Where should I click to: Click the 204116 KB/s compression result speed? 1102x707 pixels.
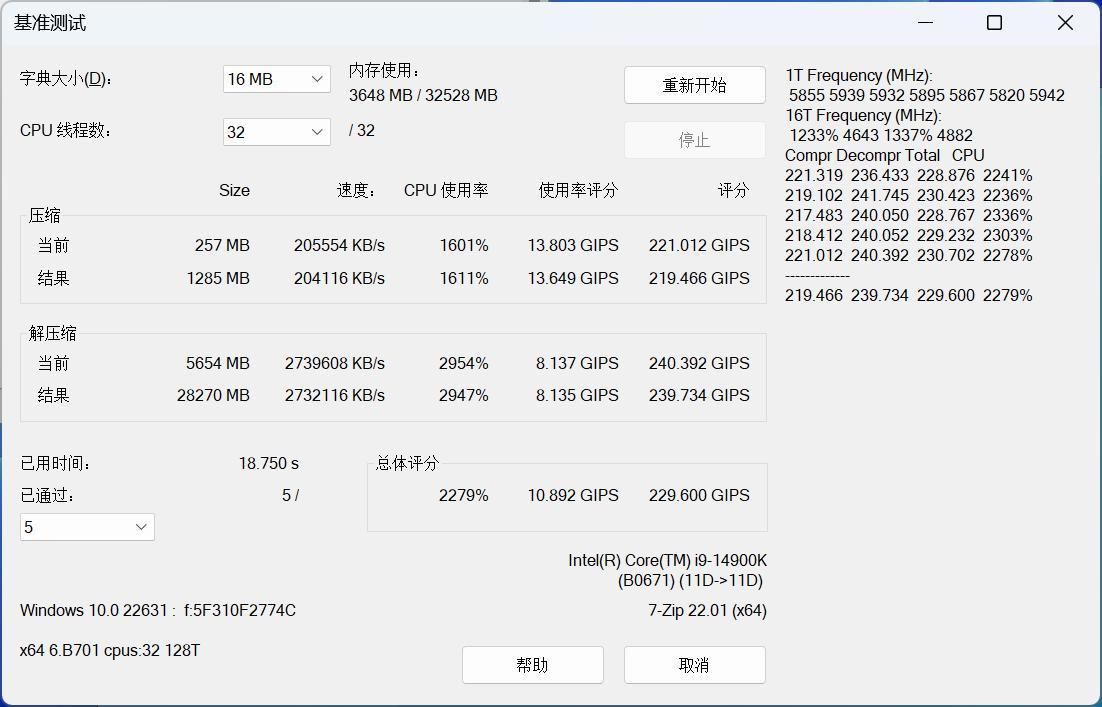click(x=339, y=278)
